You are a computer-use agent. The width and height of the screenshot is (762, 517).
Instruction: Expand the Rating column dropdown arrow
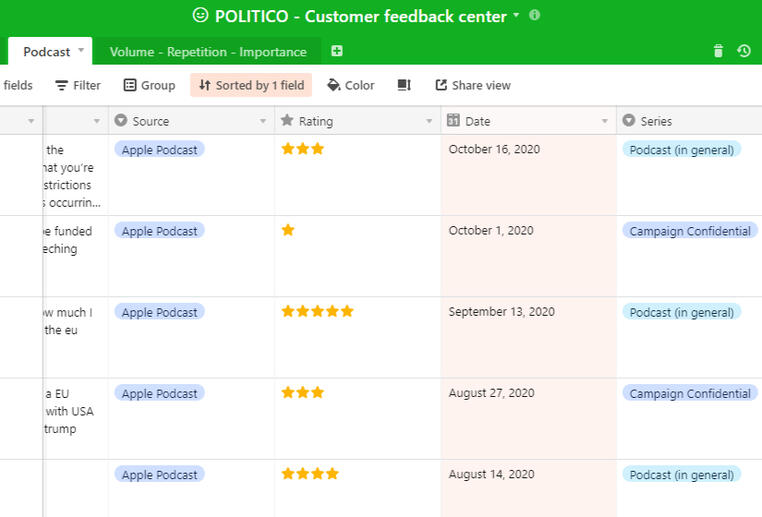coord(429,121)
